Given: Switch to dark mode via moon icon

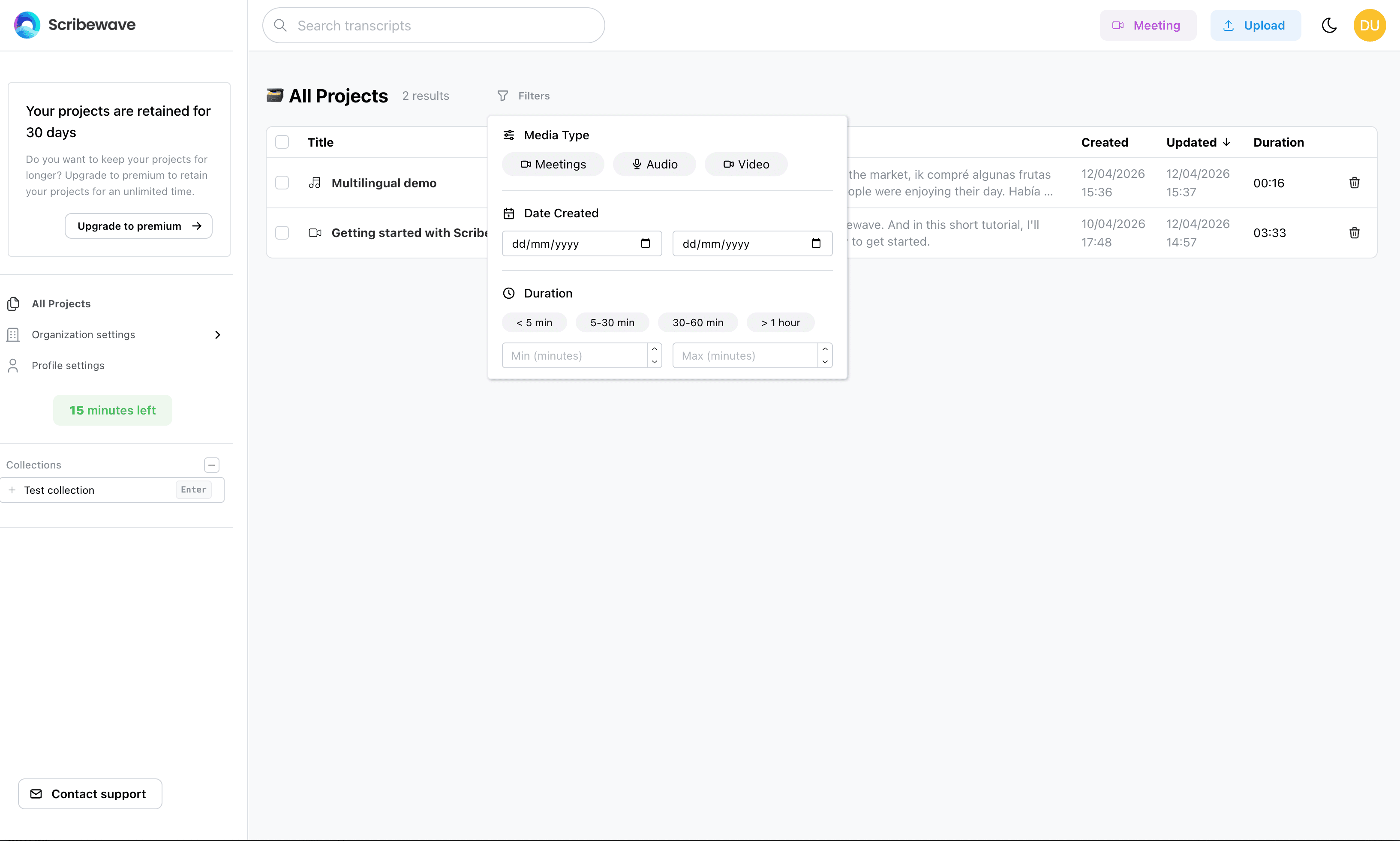Looking at the screenshot, I should (1330, 25).
